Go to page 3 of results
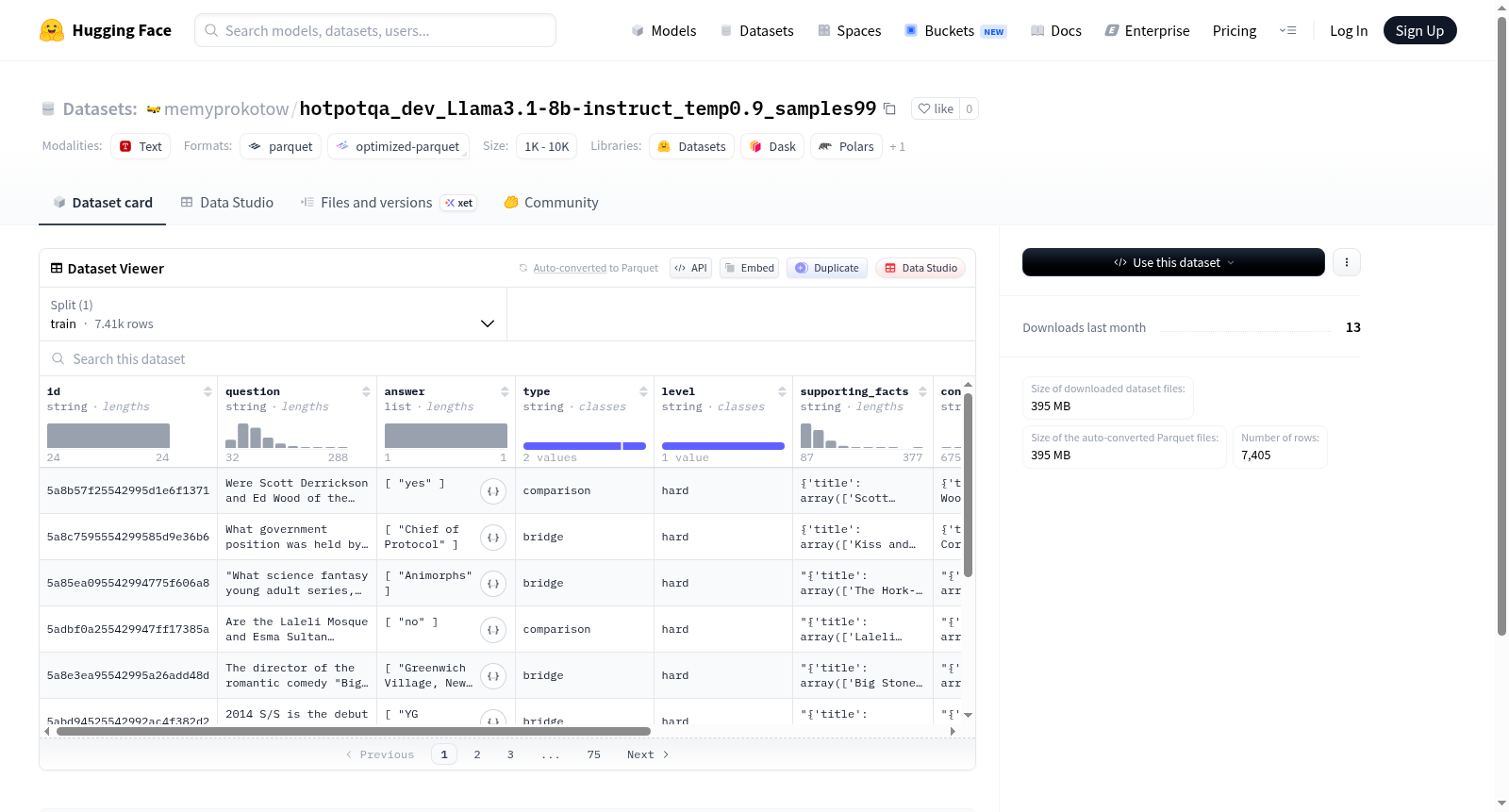The width and height of the screenshot is (1509, 812). pyautogui.click(x=510, y=754)
